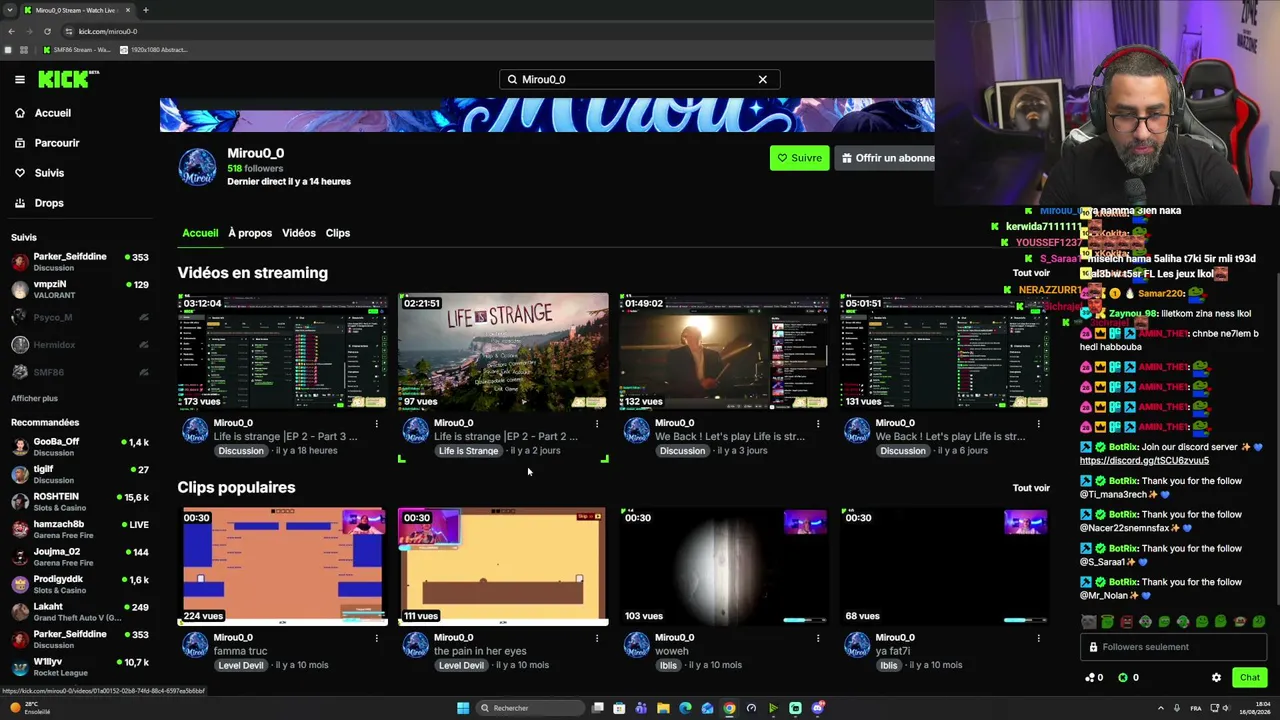Open the 1920x1080 Abstract bookmark
Viewport: 1280px width, 720px height.
[153, 50]
